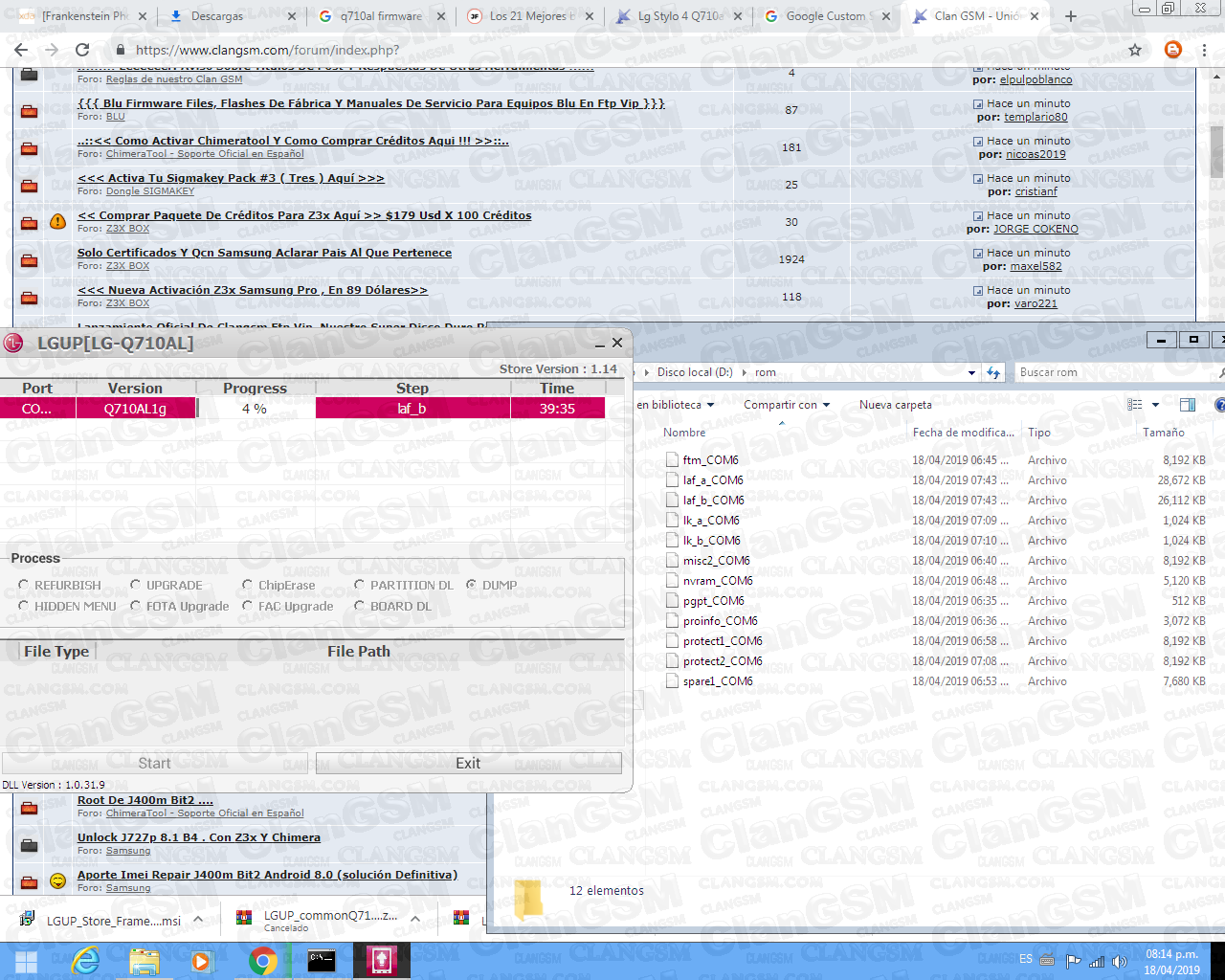Viewport: 1225px width, 980px height.
Task: Select the FOTA Upgrade option
Action: coord(179,606)
